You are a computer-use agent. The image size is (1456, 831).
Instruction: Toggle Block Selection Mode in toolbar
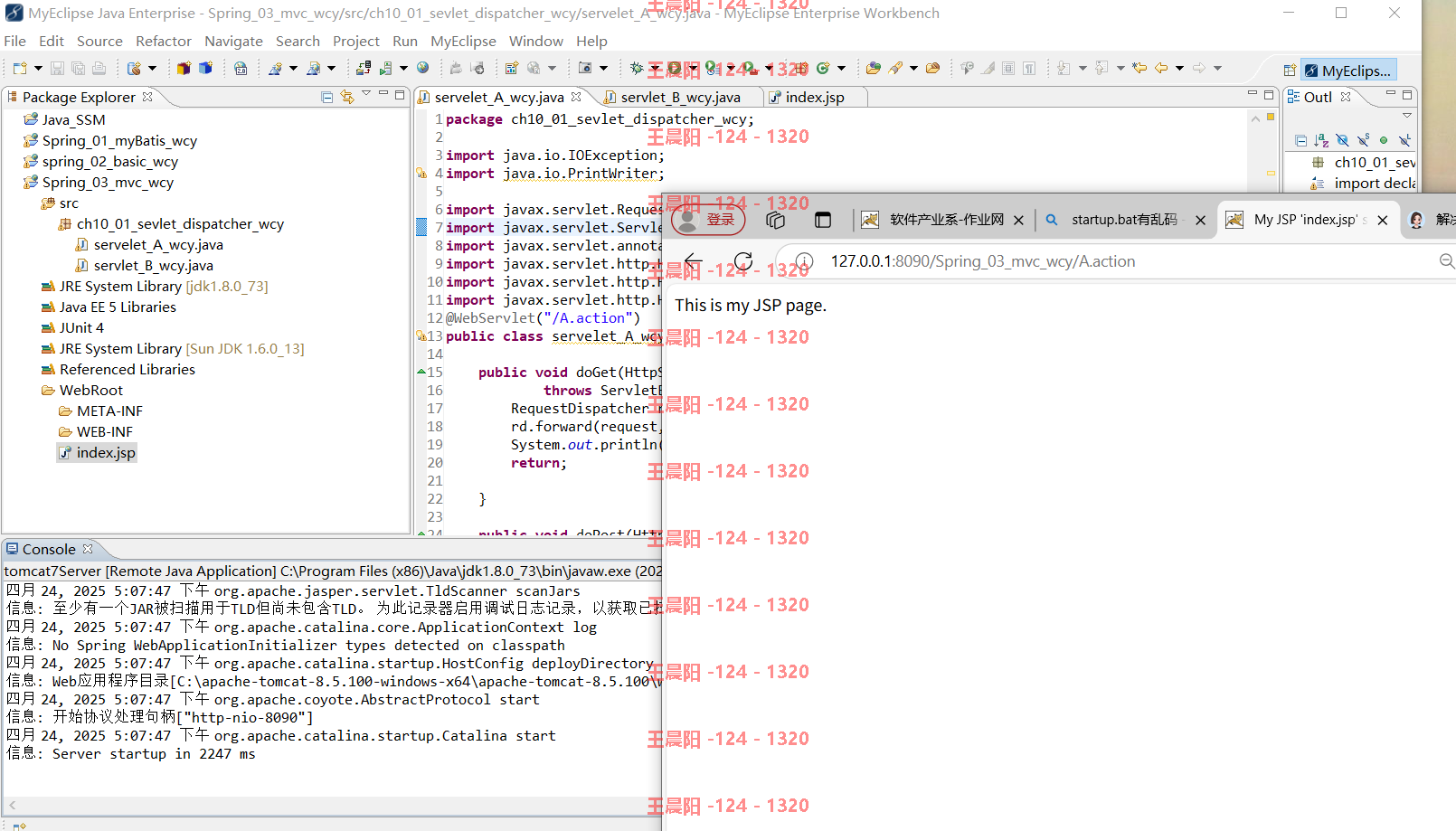(x=1008, y=68)
